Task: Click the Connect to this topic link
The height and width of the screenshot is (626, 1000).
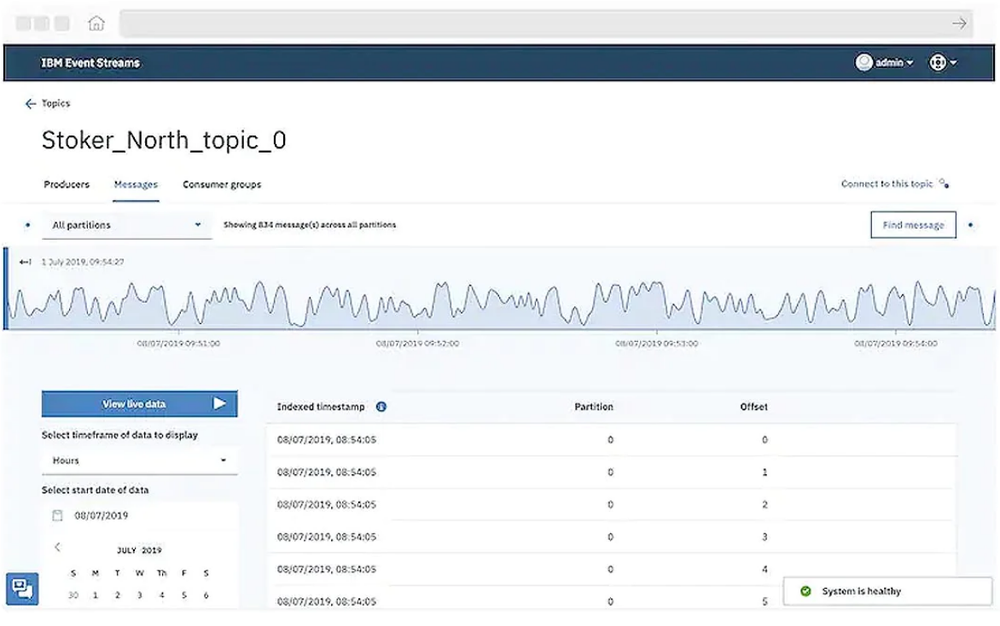Action: 886,184
